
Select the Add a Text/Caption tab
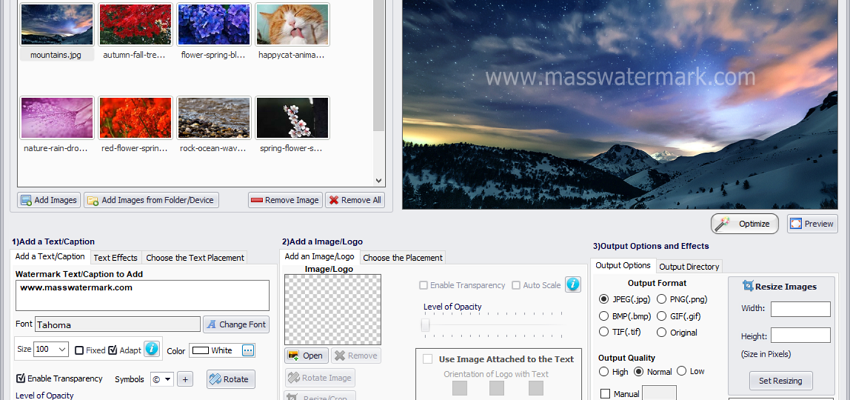pos(50,256)
